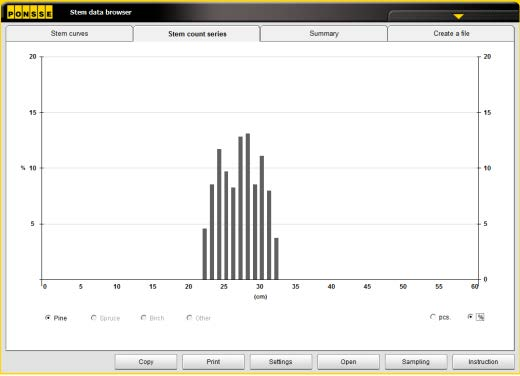Go to the Create a file tab
Viewport: 520px width, 376px height.
[451, 34]
